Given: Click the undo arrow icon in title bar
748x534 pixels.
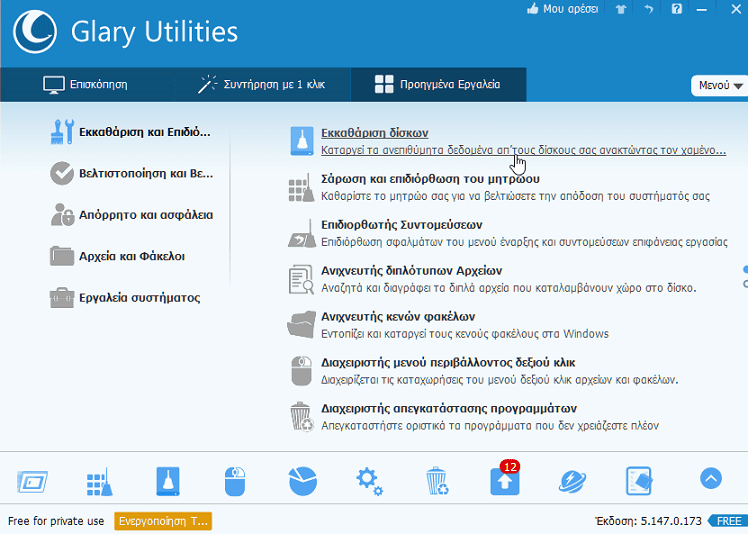Looking at the screenshot, I should coord(648,9).
